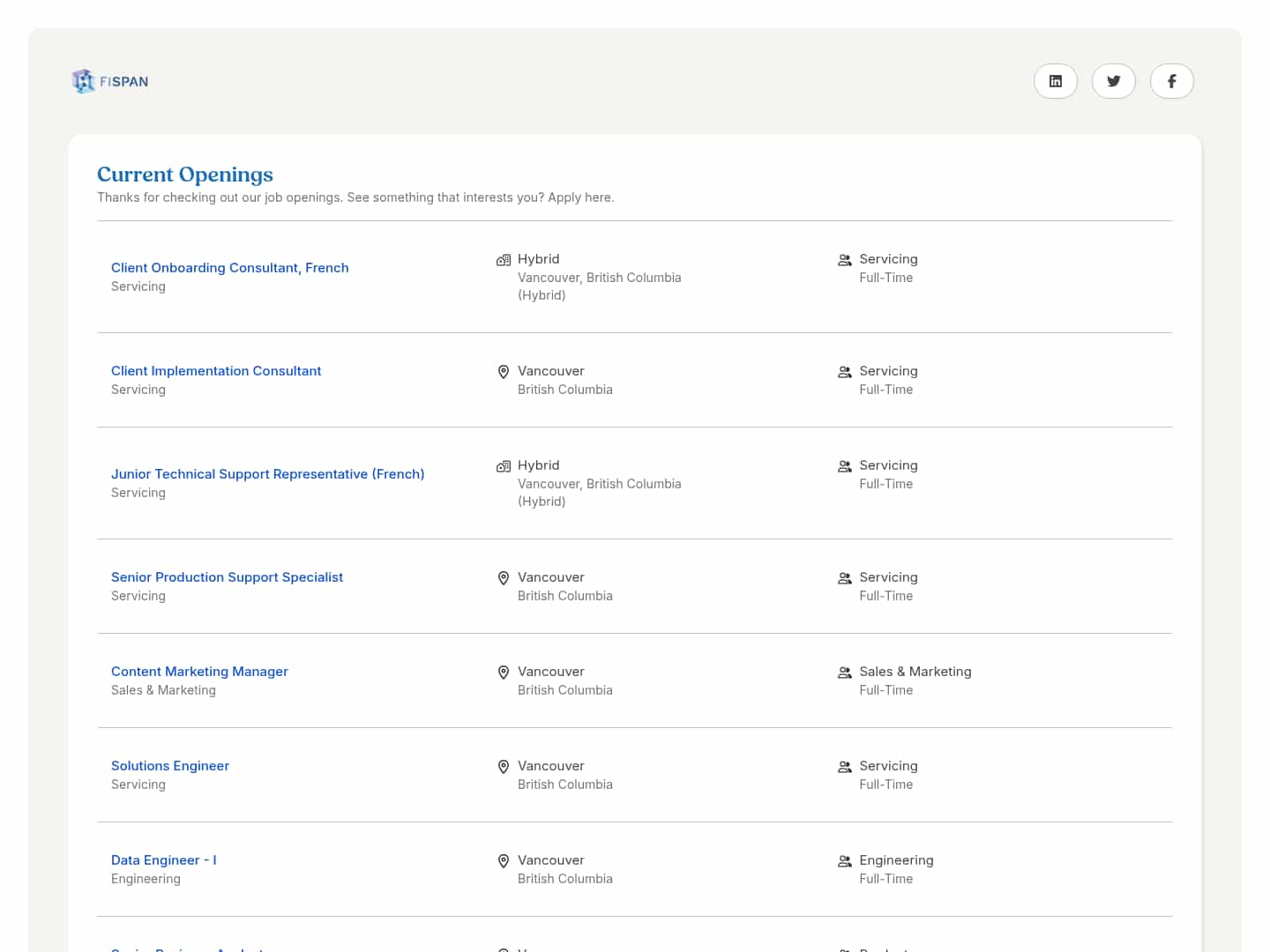Click Sales & Marketing department label with team icon
1270x952 pixels.
click(x=915, y=672)
